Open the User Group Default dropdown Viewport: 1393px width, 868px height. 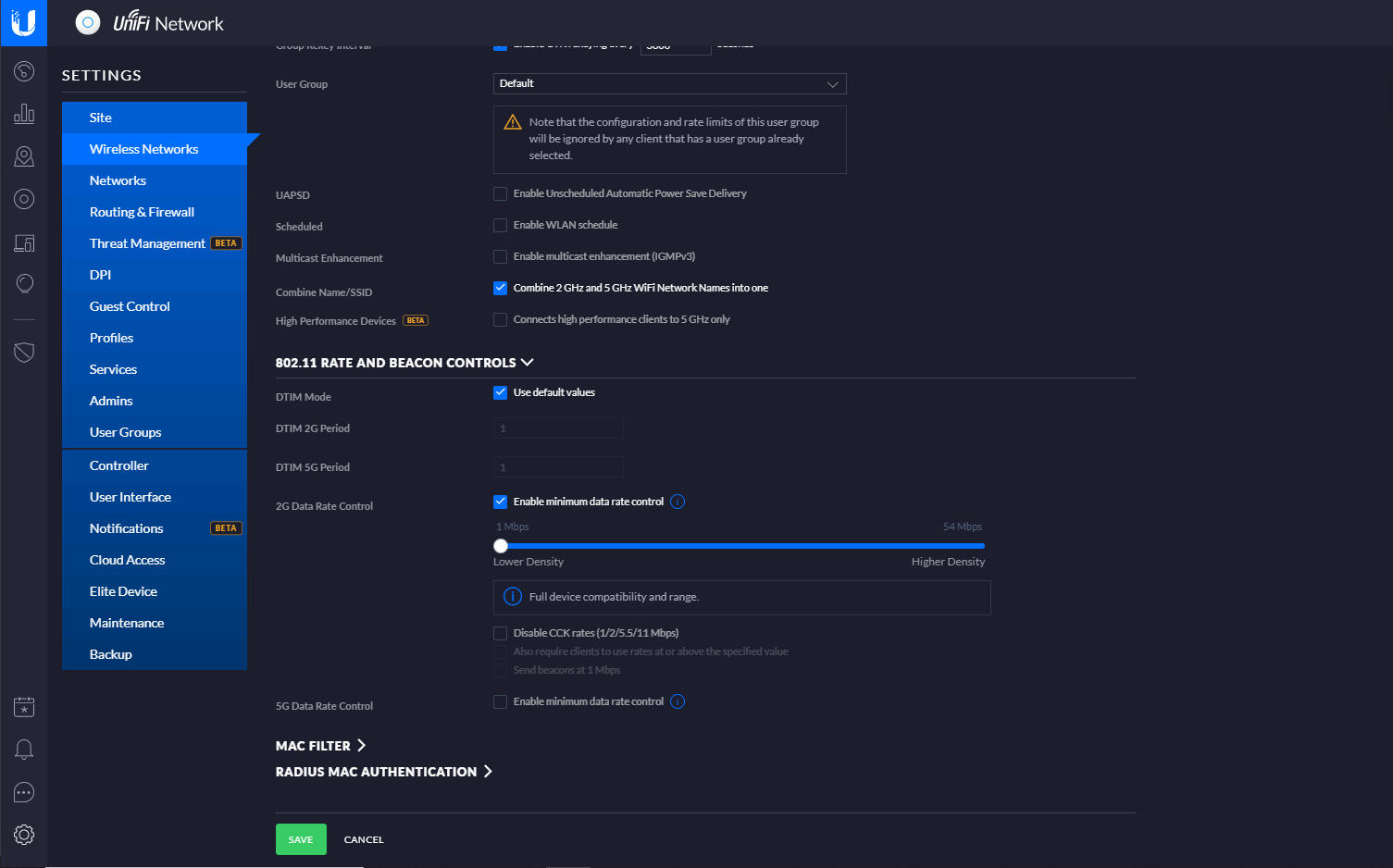point(669,83)
